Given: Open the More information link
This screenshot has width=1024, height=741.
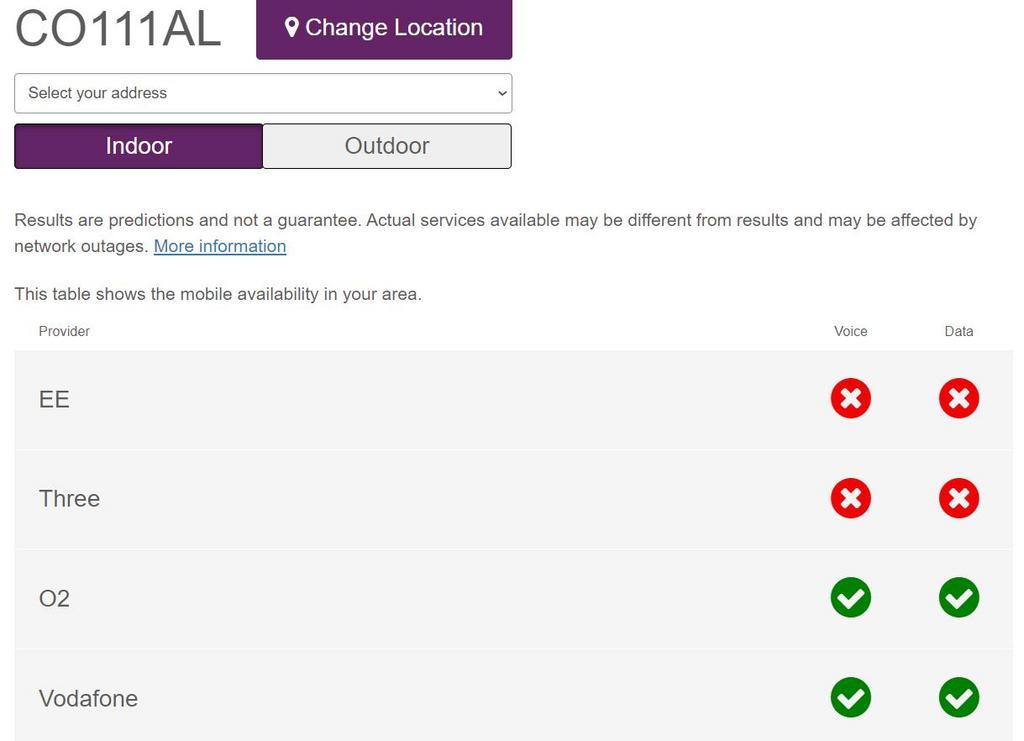Looking at the screenshot, I should 220,246.
